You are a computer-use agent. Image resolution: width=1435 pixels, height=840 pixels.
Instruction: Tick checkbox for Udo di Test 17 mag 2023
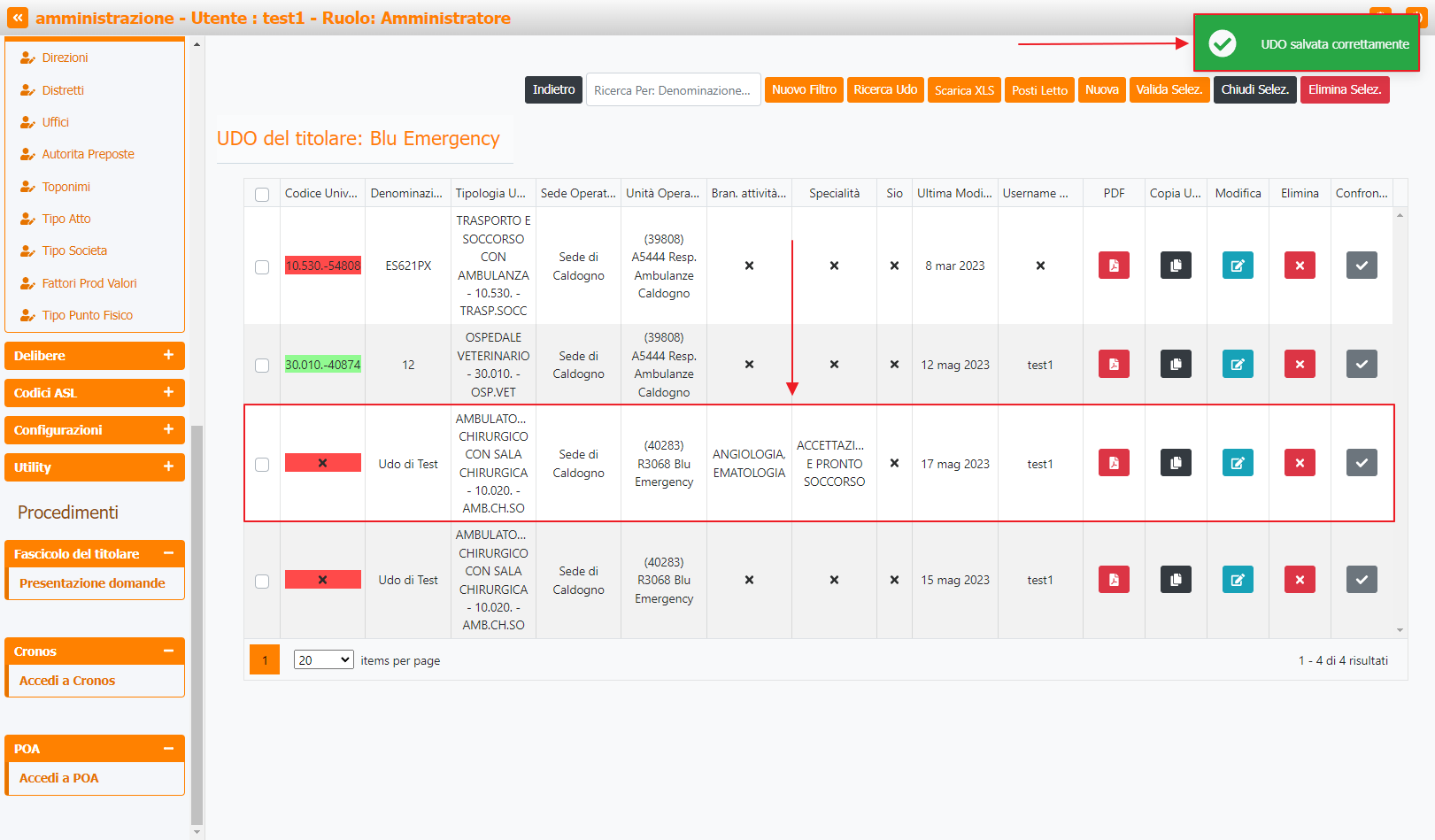(262, 464)
